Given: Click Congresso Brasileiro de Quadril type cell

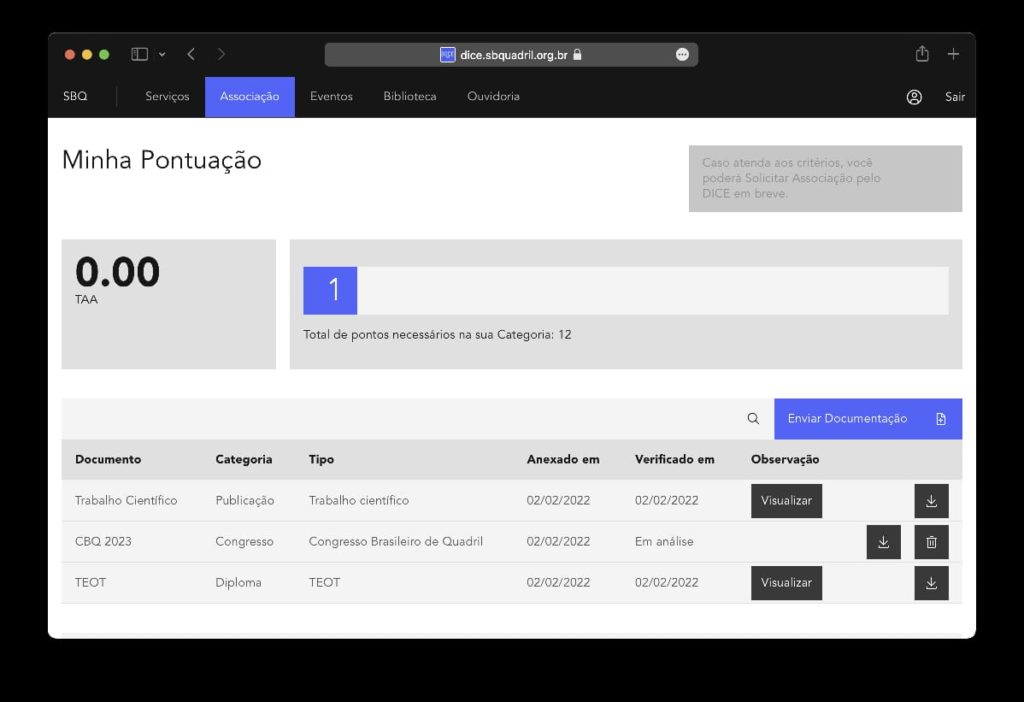Looking at the screenshot, I should pyautogui.click(x=395, y=541).
